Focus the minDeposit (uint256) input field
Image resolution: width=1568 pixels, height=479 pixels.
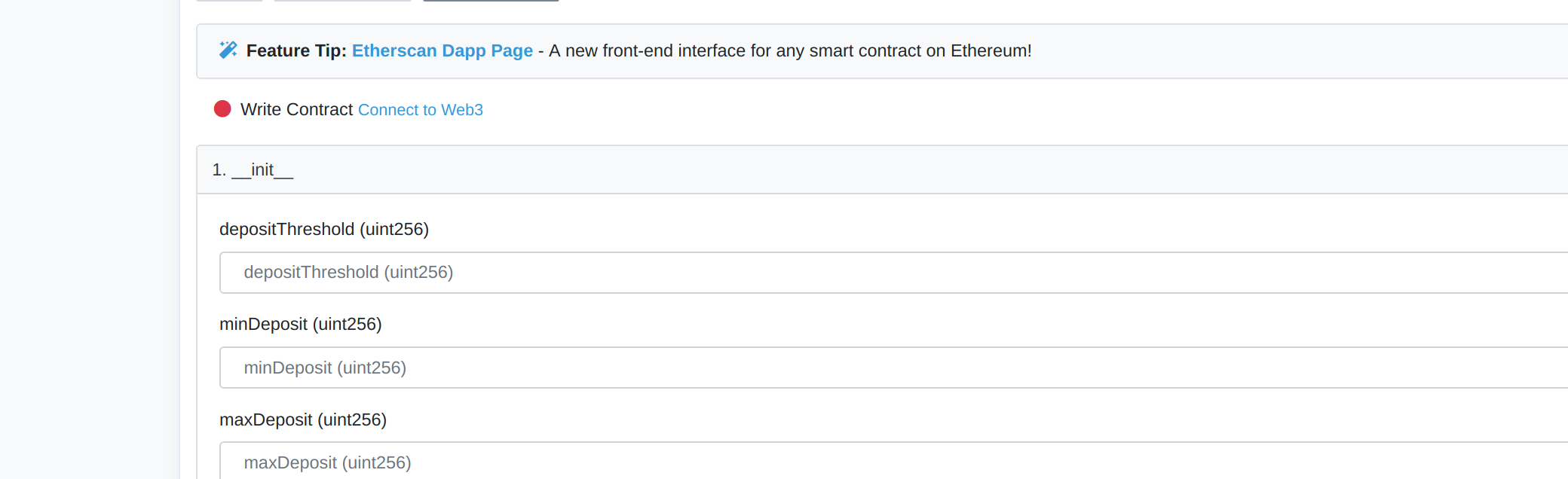click(894, 368)
